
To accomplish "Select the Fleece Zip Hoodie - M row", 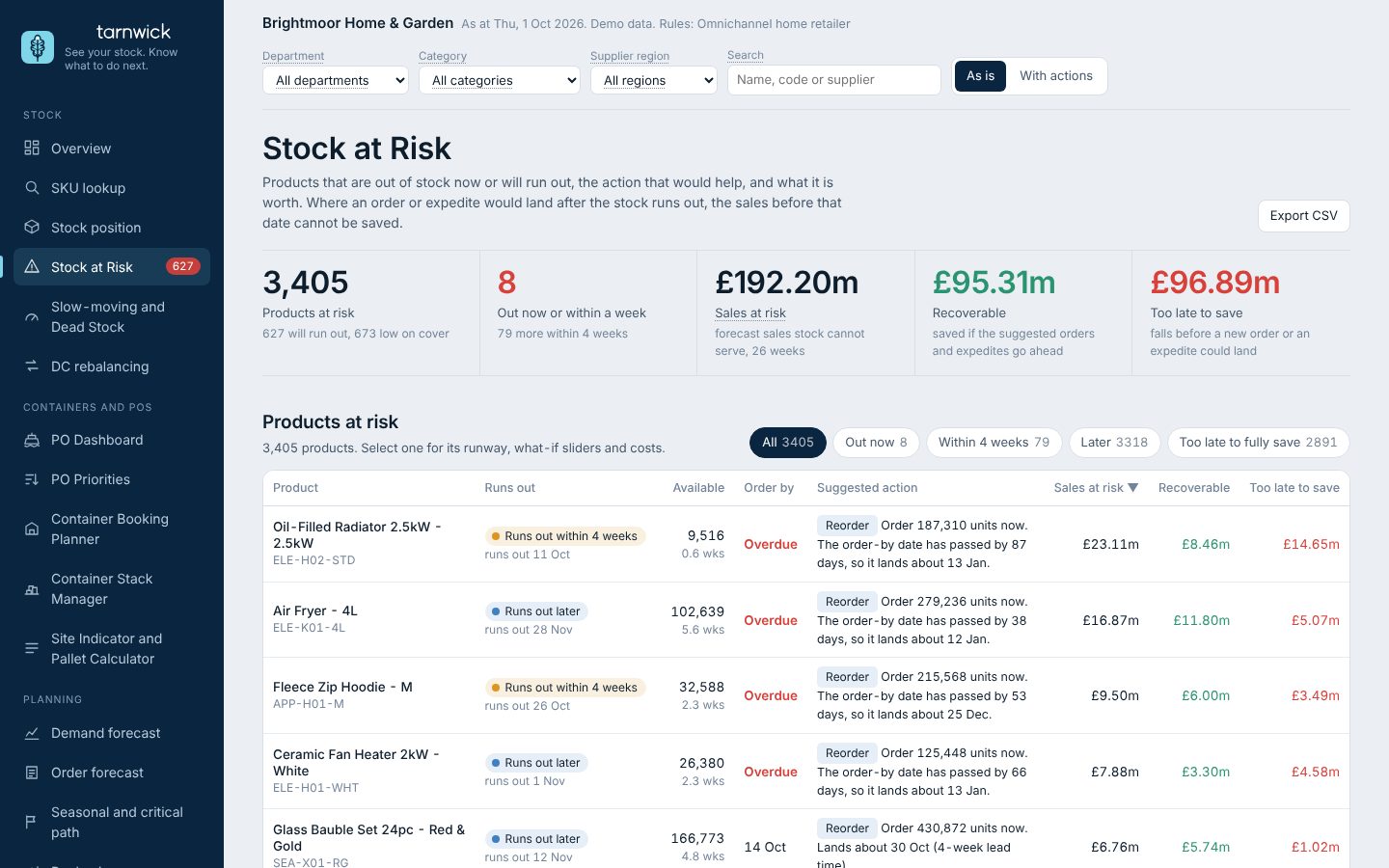I will click(x=806, y=695).
